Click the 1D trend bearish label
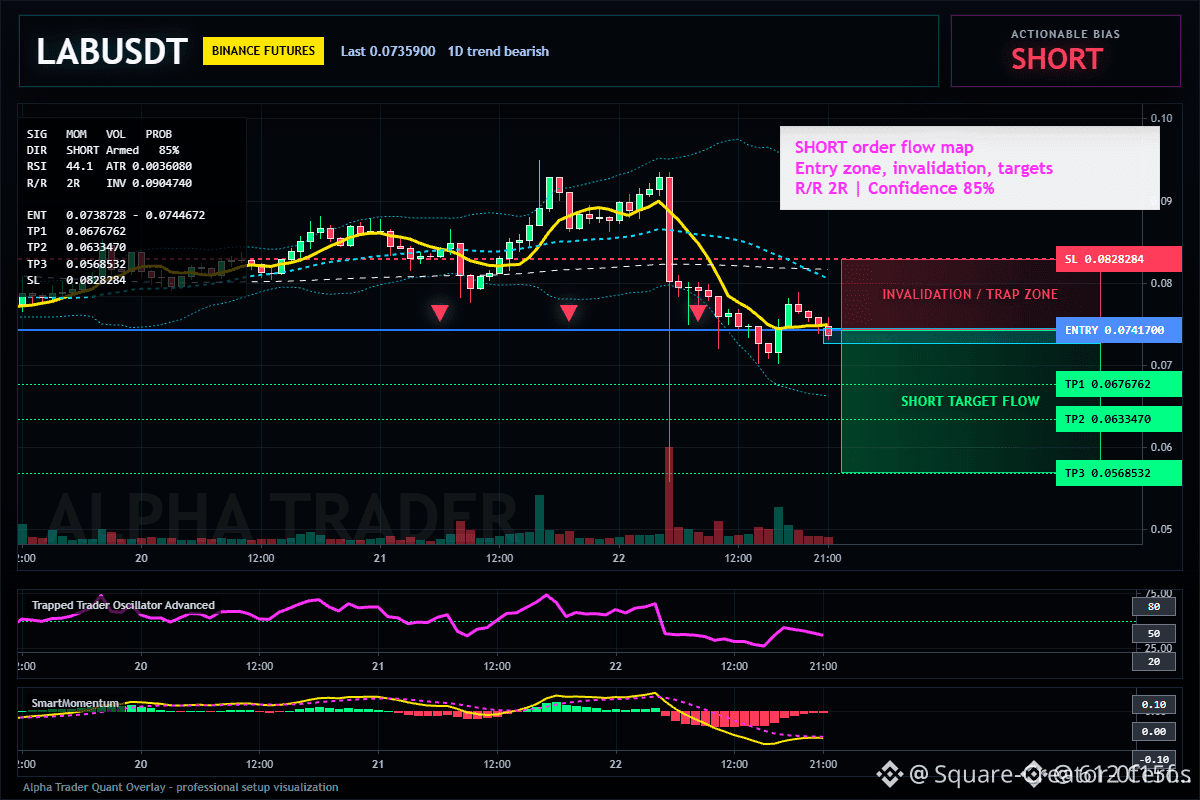 click(x=499, y=51)
